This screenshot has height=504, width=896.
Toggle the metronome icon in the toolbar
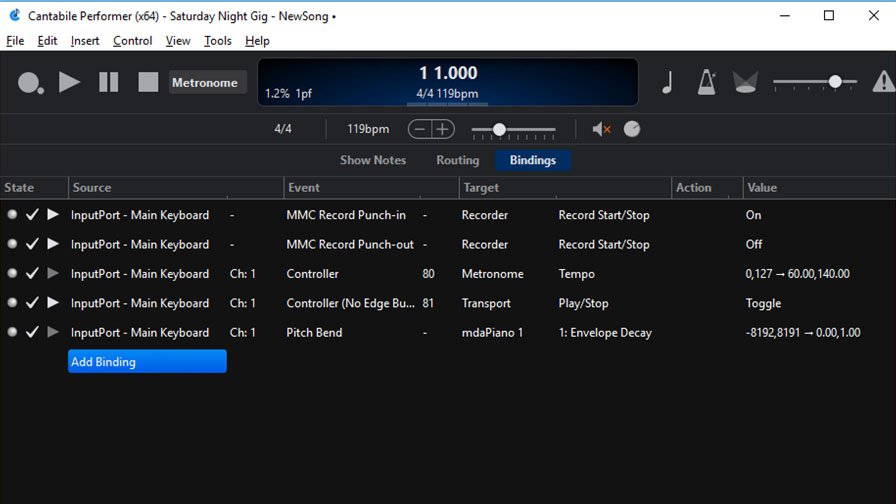click(707, 83)
